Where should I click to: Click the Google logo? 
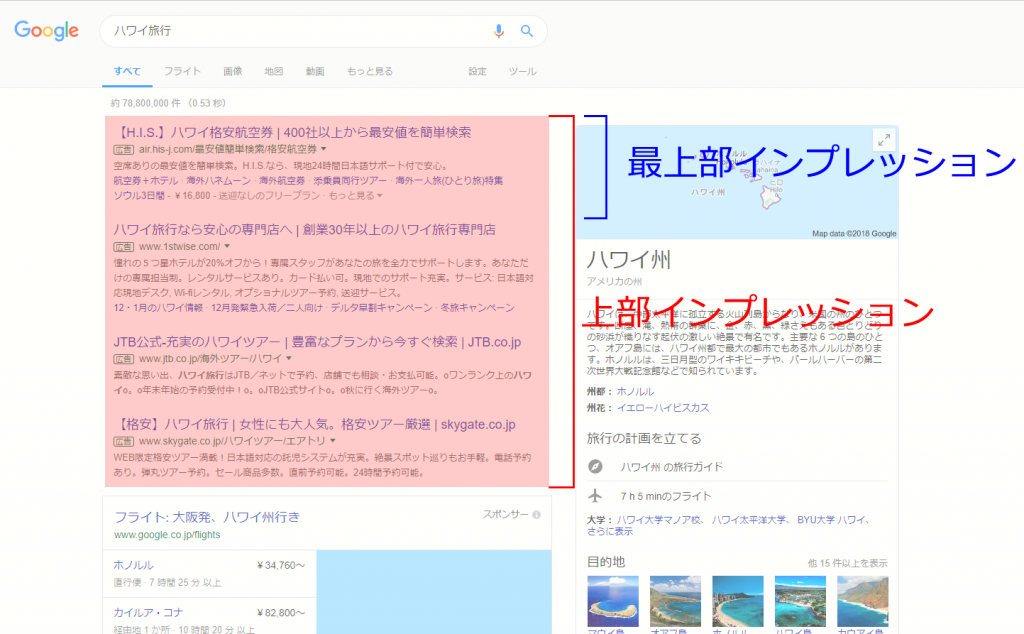[46, 30]
